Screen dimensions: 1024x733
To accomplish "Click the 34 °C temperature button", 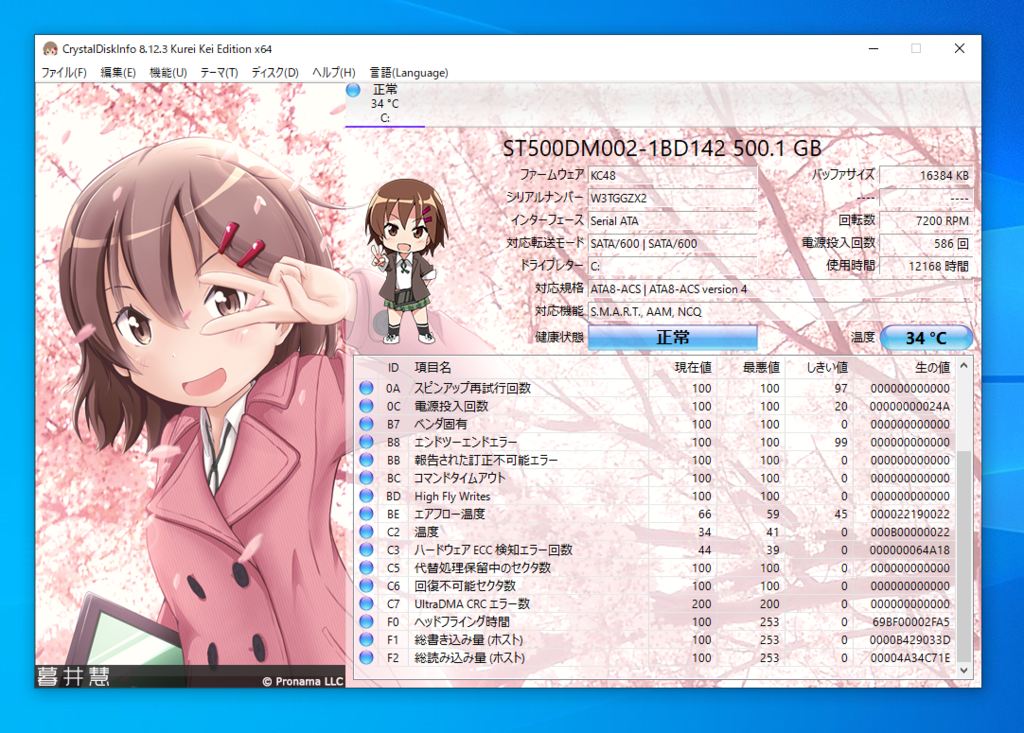I will tap(926, 338).
